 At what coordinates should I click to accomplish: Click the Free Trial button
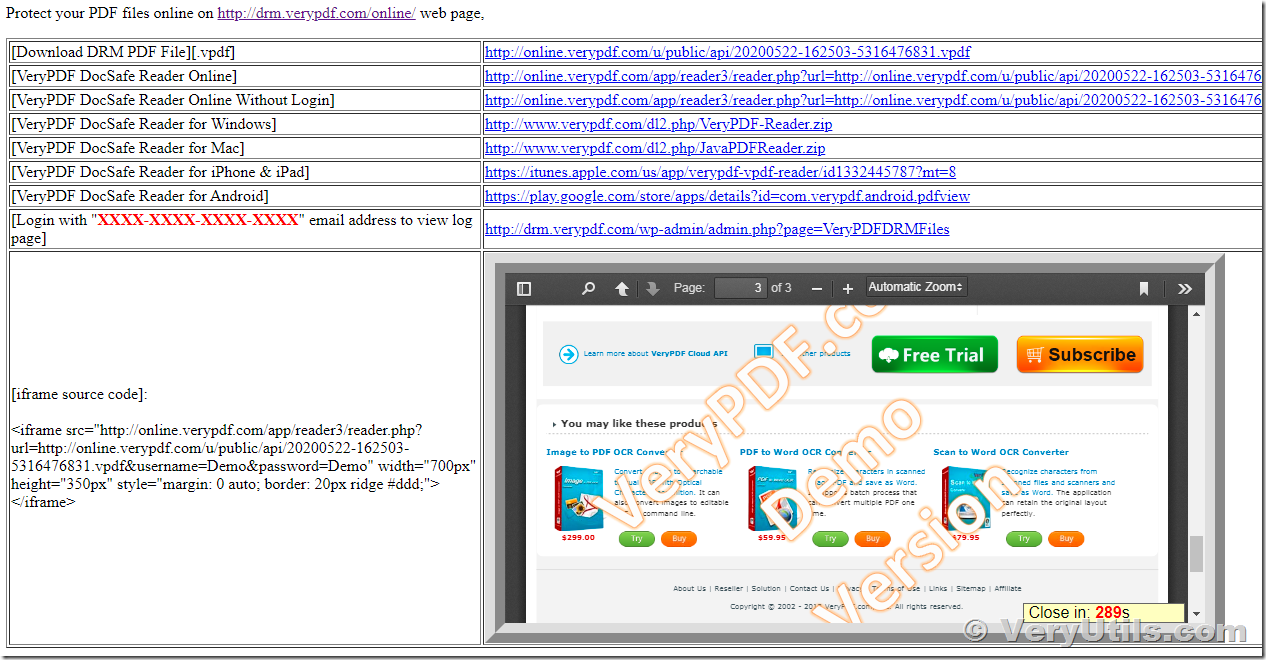(934, 354)
